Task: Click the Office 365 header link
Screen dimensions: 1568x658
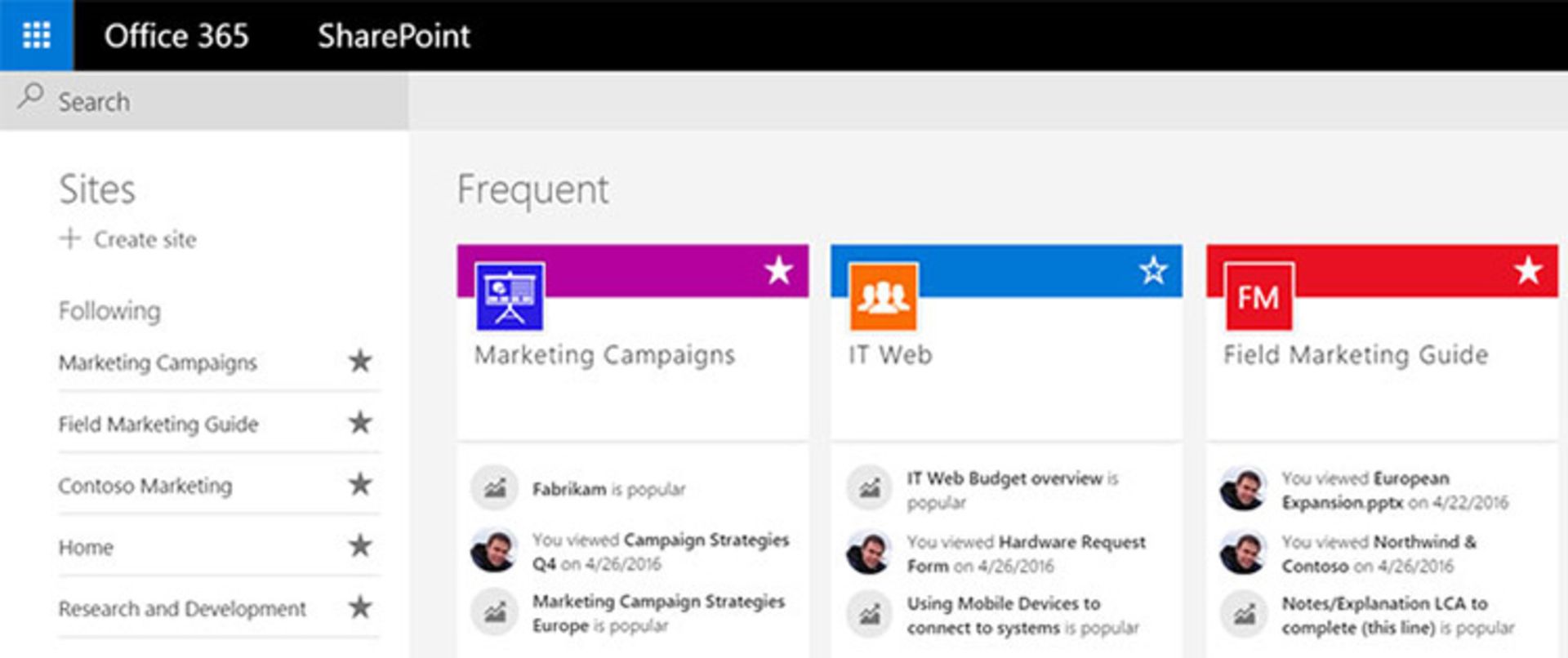Action: pyautogui.click(x=176, y=36)
